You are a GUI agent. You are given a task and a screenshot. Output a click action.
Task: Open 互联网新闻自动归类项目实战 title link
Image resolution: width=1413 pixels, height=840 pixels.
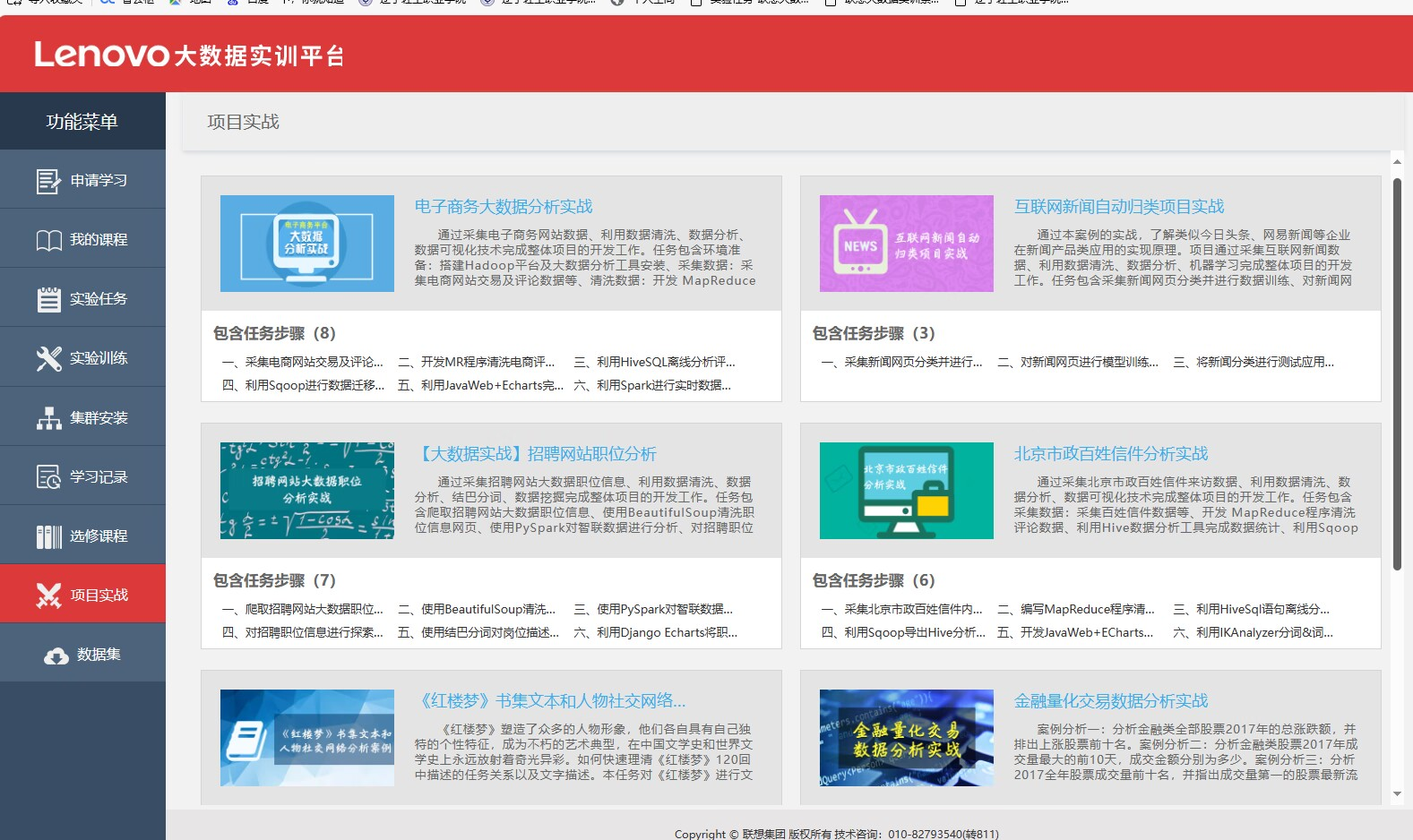point(1118,207)
